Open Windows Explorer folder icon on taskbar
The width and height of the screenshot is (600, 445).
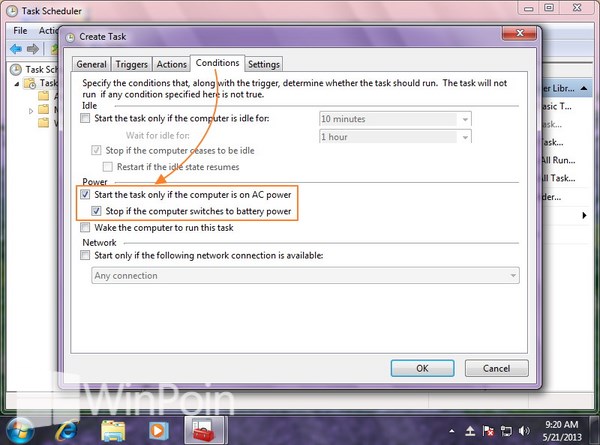tap(112, 431)
